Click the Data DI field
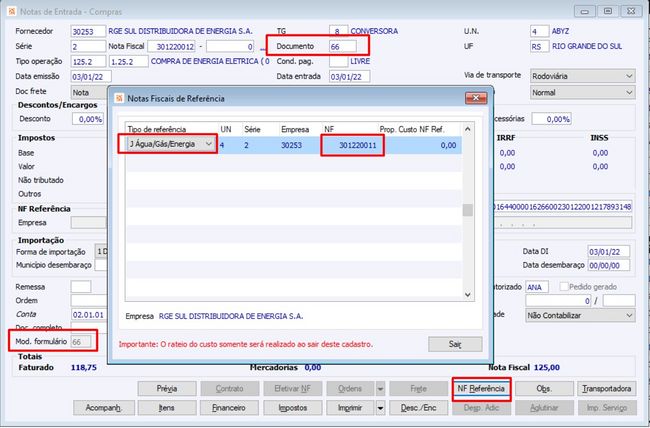The image size is (650, 428). 609,251
